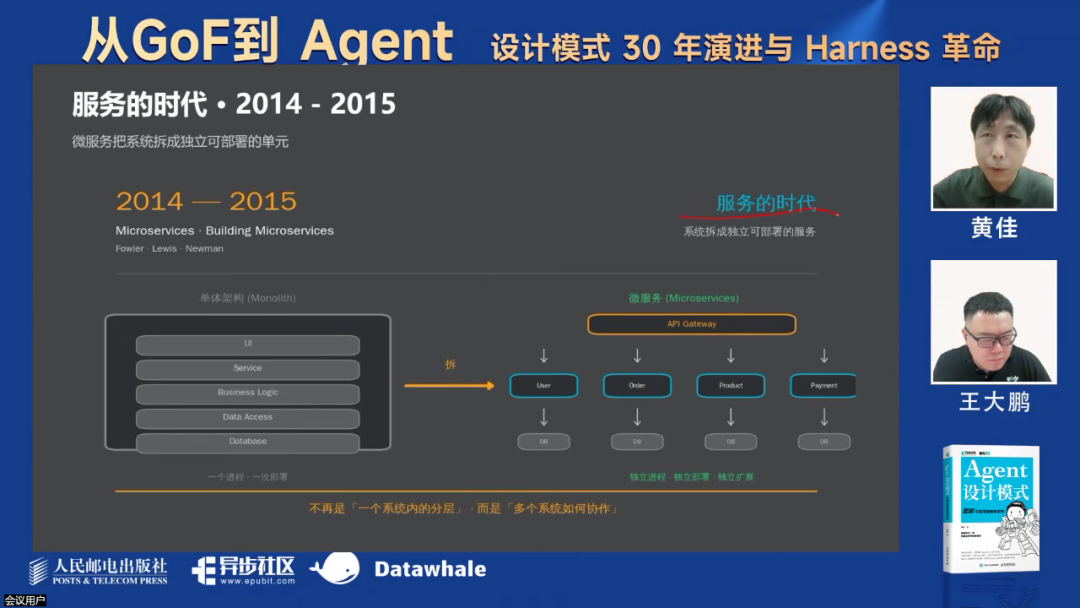Click the 会议用户 label

[x=25, y=600]
